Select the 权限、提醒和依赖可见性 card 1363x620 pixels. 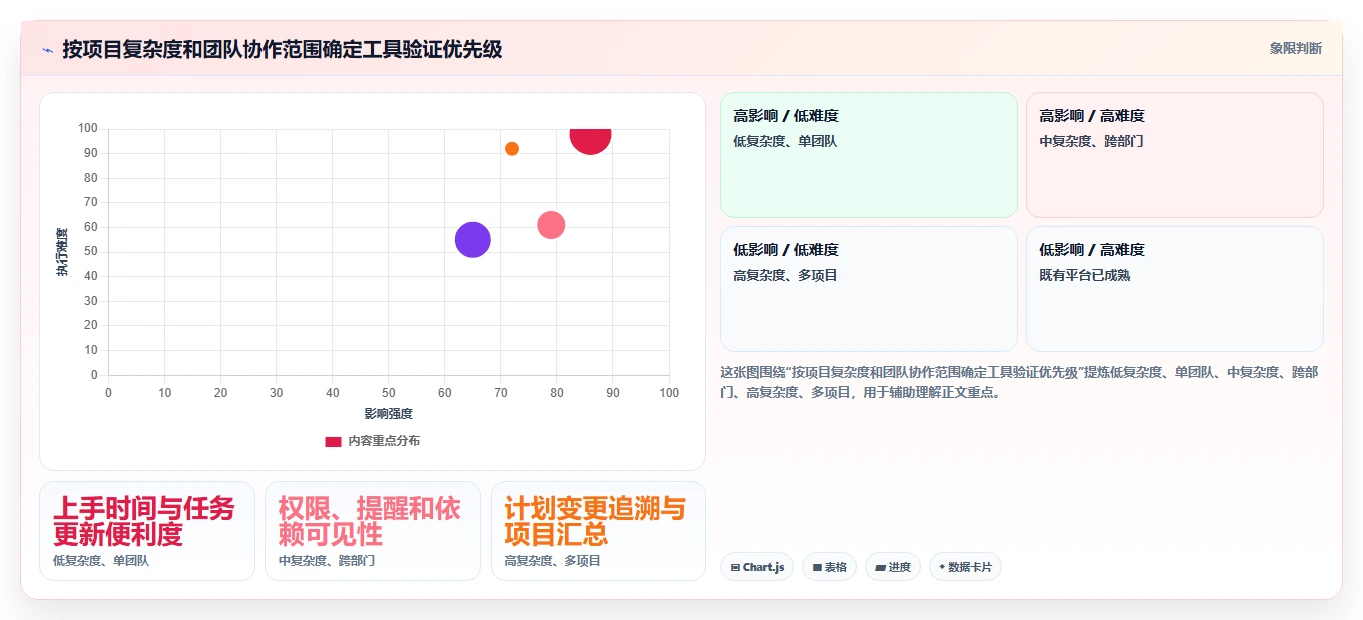point(373,531)
